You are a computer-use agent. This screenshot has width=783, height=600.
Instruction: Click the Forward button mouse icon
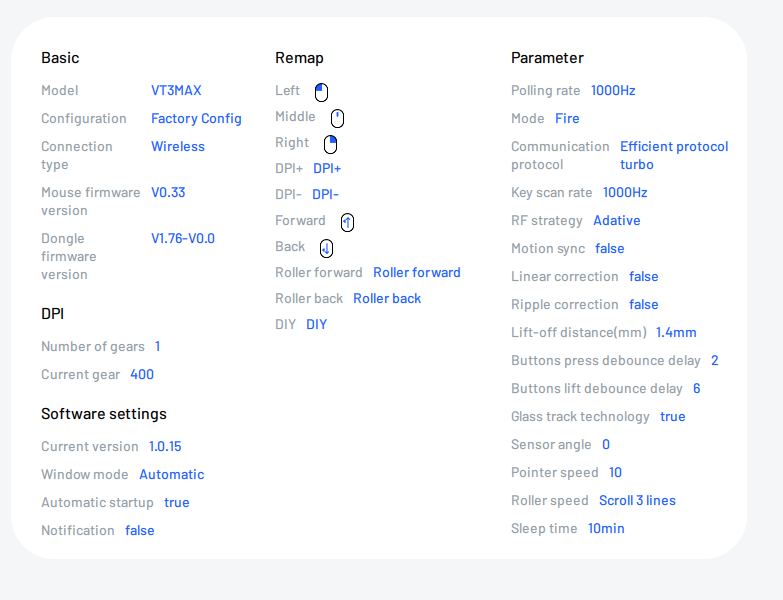347,222
